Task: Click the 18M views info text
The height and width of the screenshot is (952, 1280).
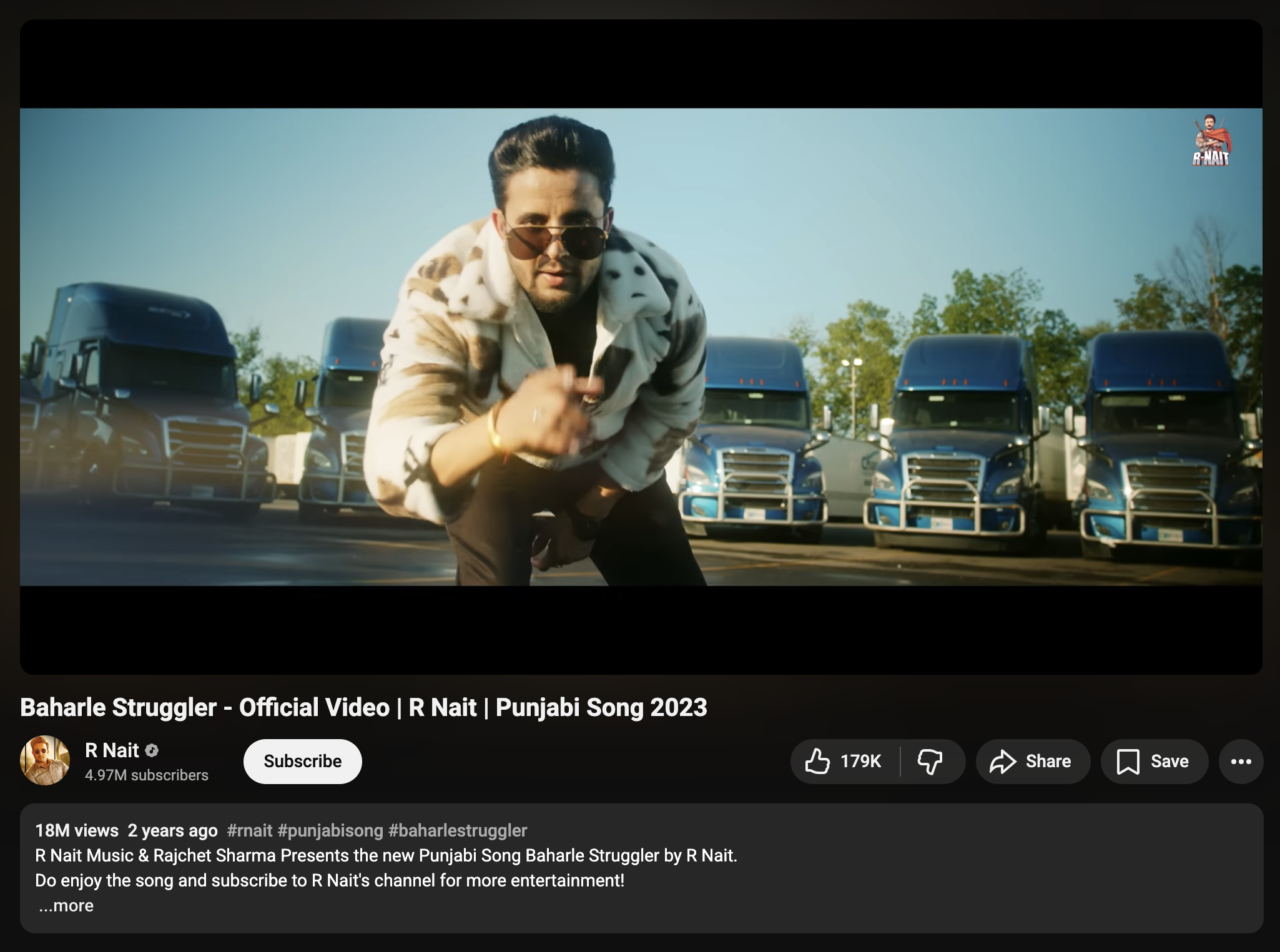Action: (x=77, y=830)
